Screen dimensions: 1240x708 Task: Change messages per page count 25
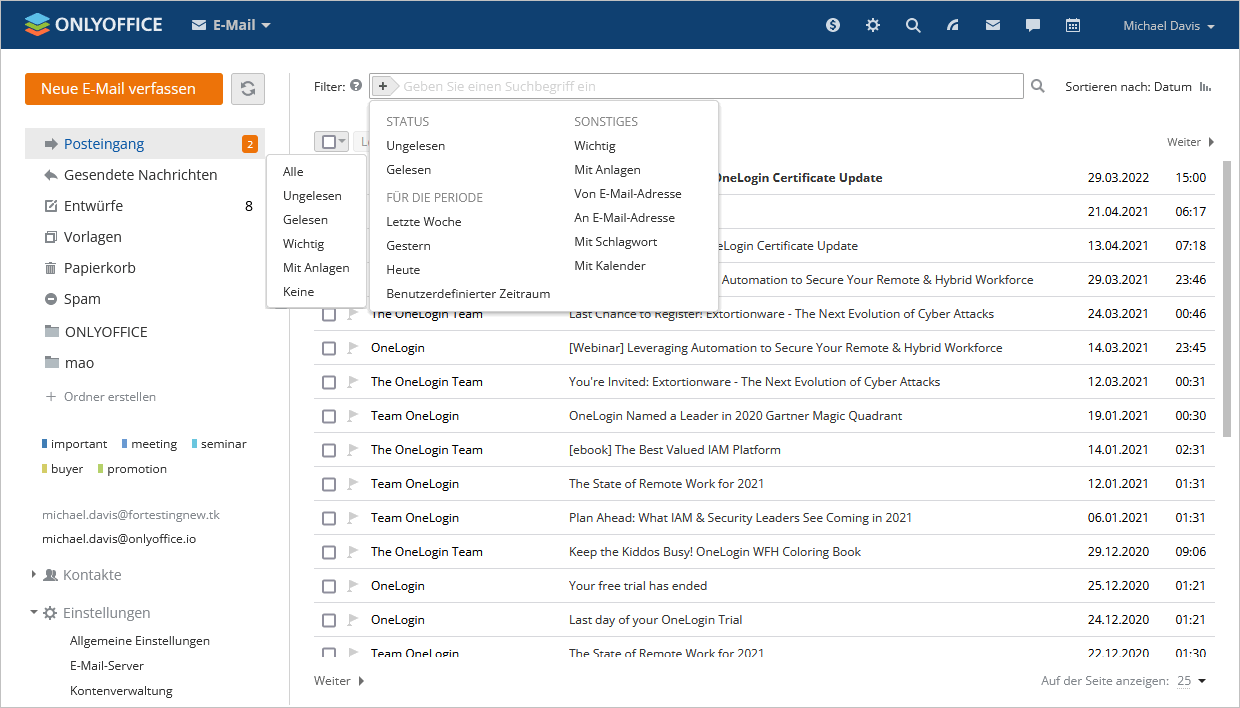click(x=1191, y=681)
